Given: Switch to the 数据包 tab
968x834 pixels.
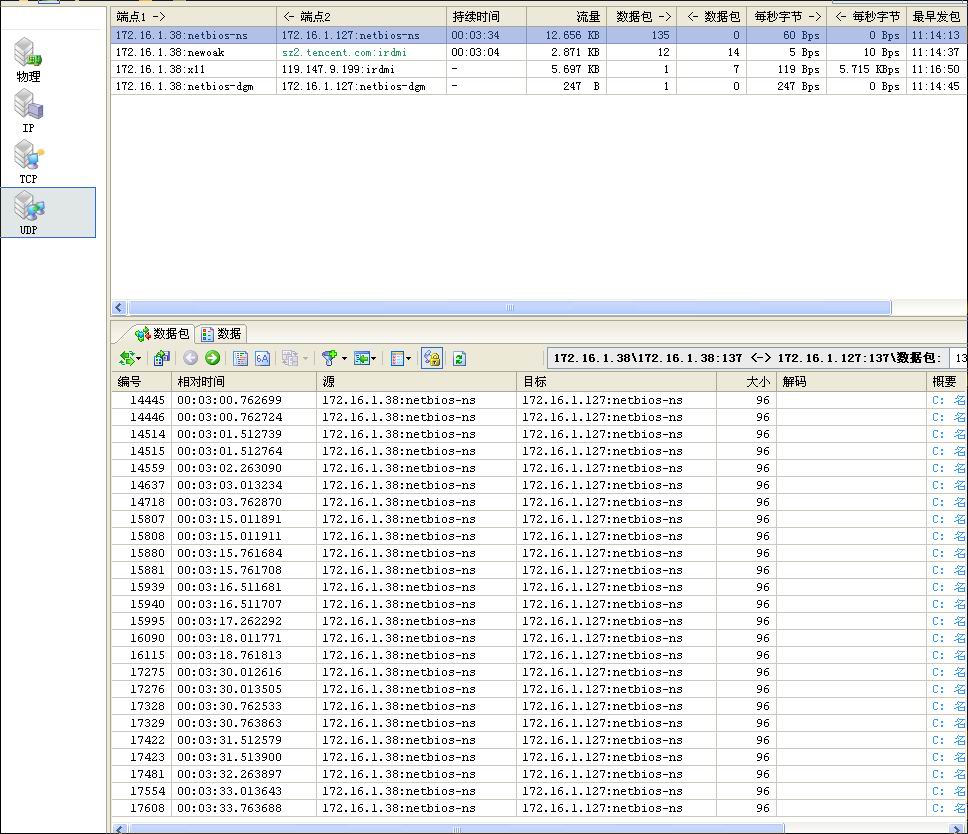Looking at the screenshot, I should point(162,334).
